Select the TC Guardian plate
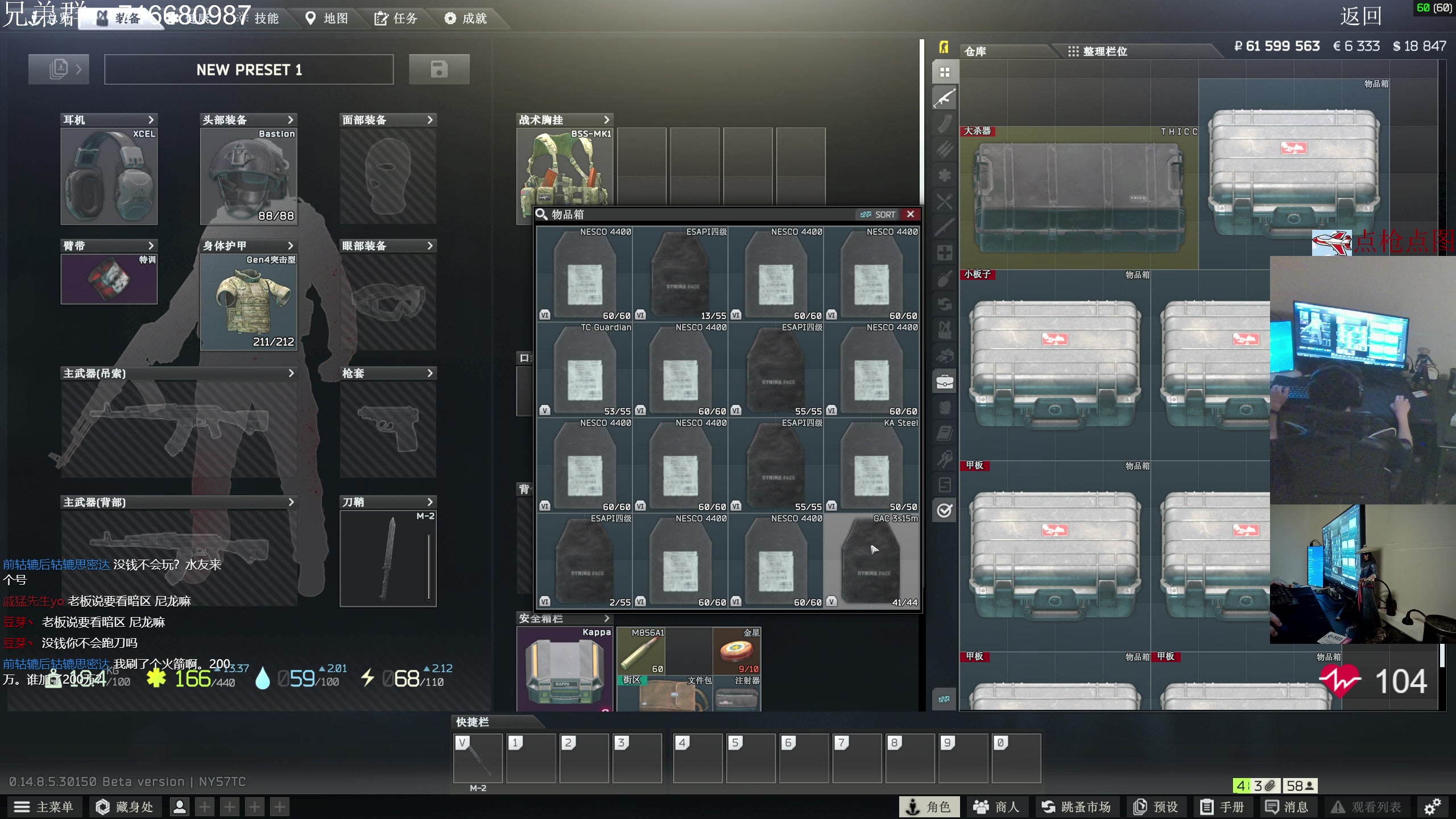 click(x=585, y=370)
